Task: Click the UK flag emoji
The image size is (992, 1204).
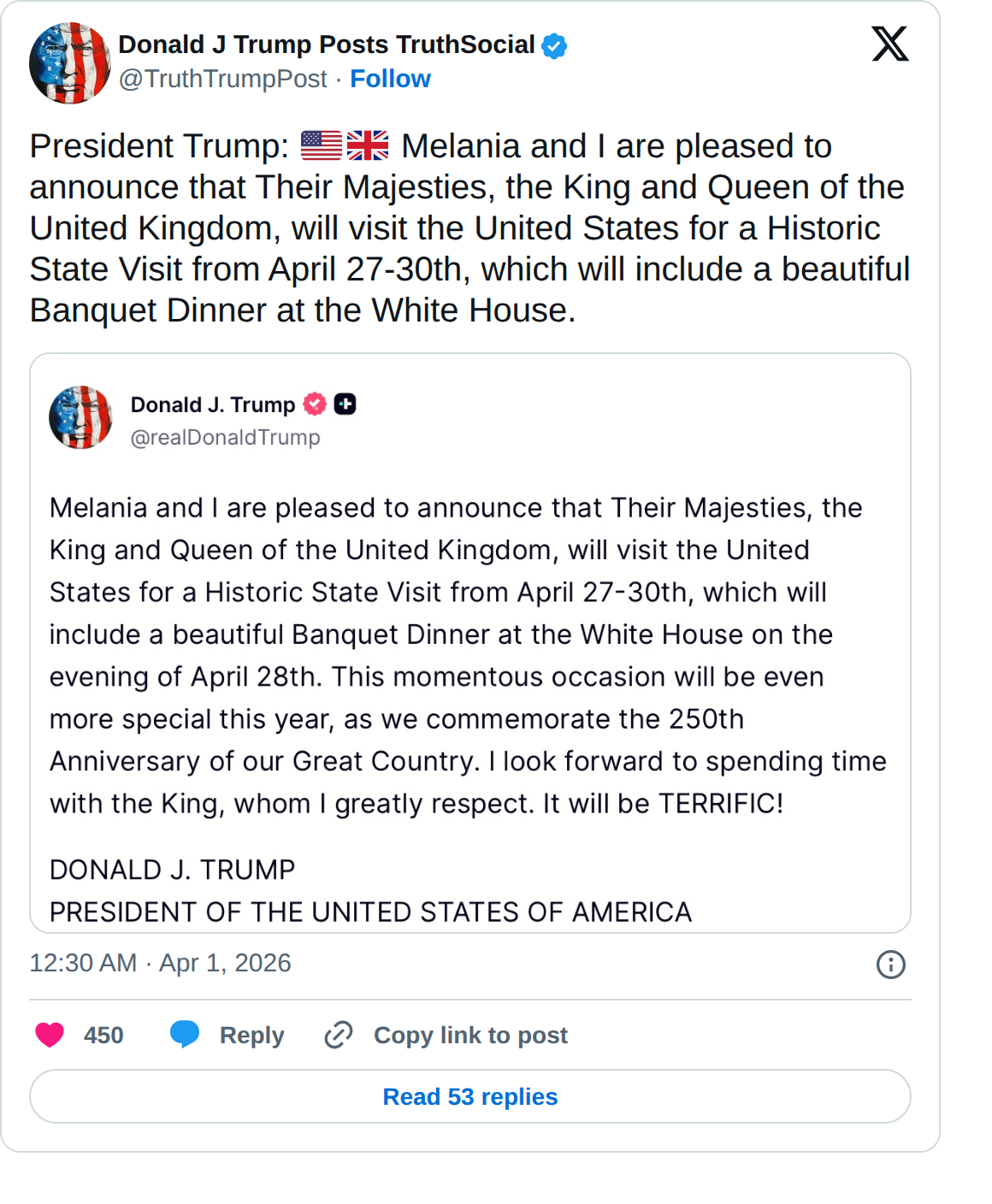Action: tap(368, 146)
